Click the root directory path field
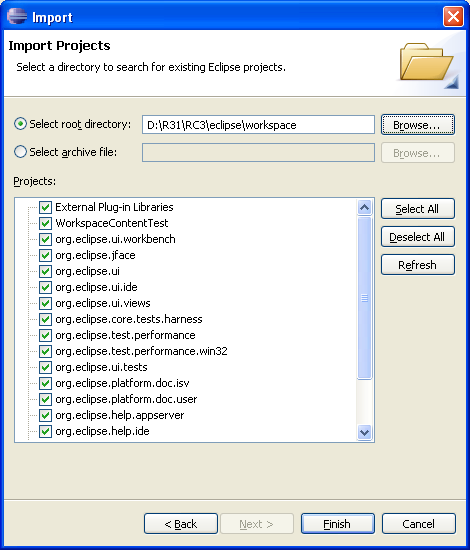 click(258, 125)
